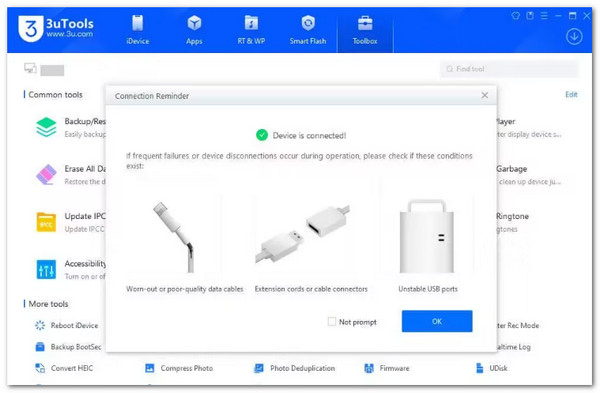
Task: Click the device monitor icon below the logo
Action: click(x=30, y=68)
